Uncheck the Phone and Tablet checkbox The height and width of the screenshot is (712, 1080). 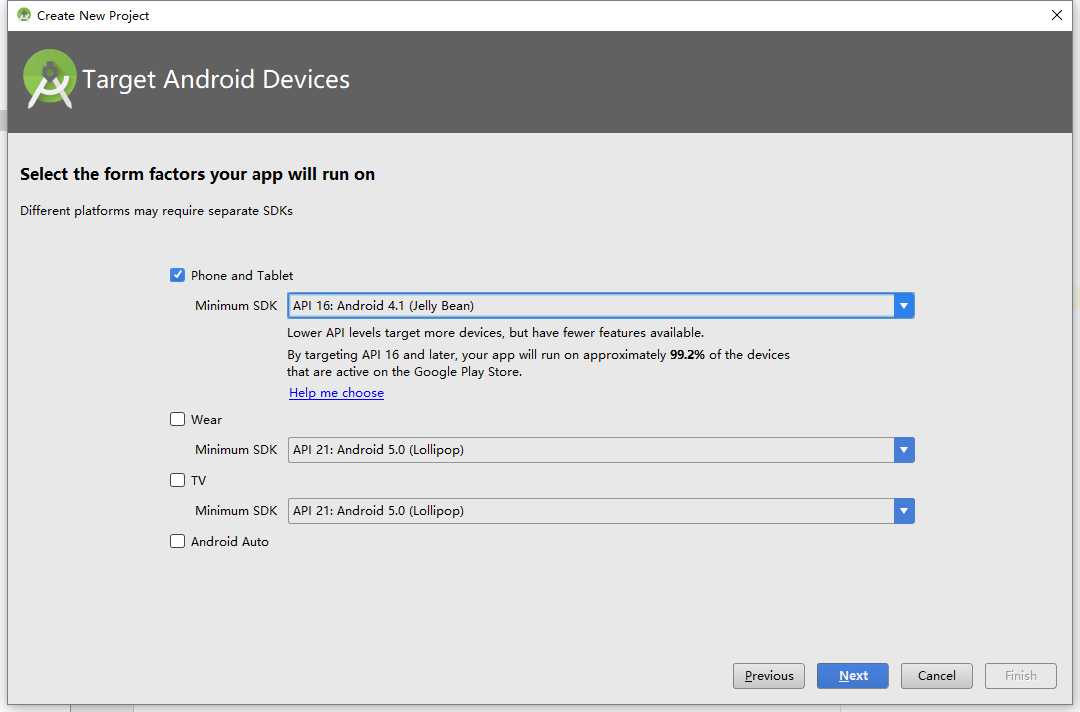click(178, 275)
